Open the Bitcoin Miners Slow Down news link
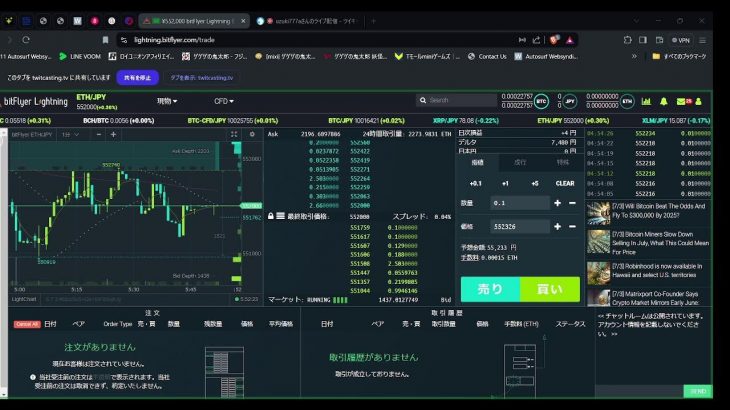Viewport: 730px width, 410px height. tap(660, 243)
